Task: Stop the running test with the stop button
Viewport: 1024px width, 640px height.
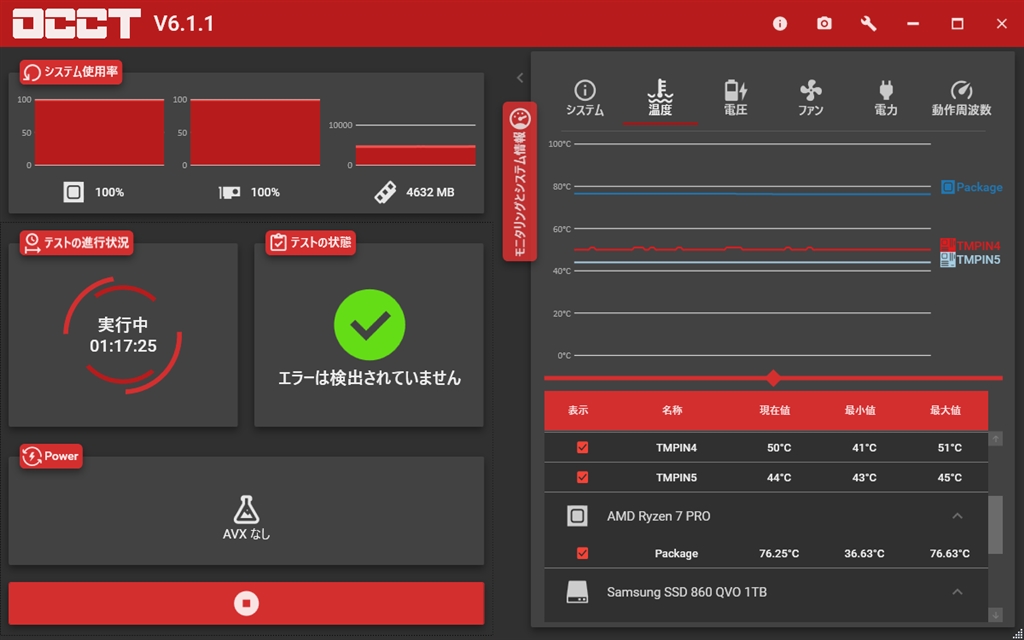Action: point(246,603)
